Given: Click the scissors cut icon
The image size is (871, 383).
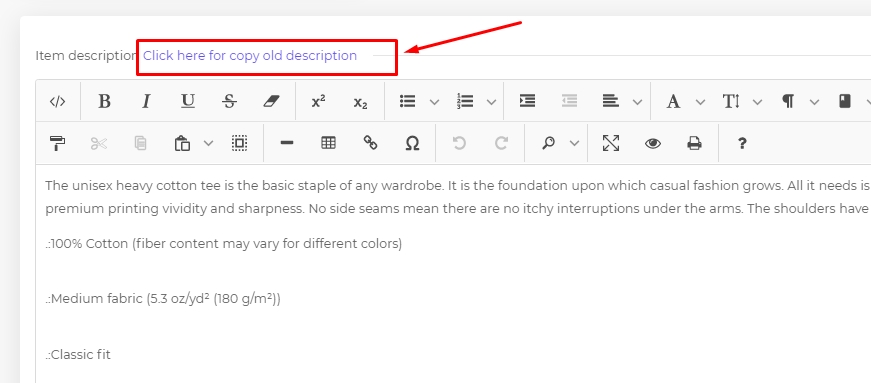Looking at the screenshot, I should 98,143.
